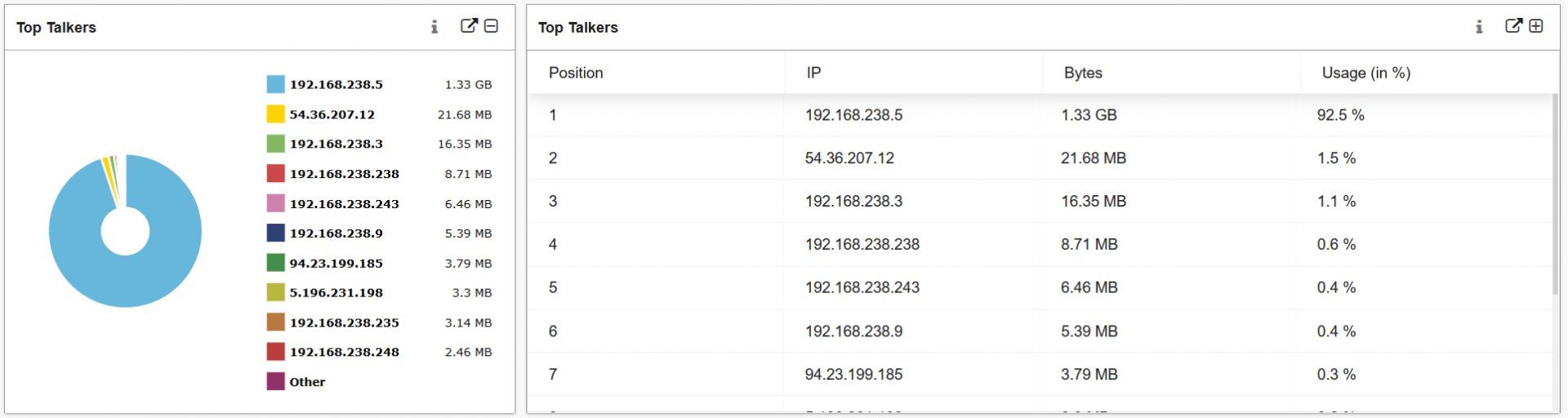Toggle the Other legend entry
Viewport: 1568px width, 418px height.
(x=296, y=382)
